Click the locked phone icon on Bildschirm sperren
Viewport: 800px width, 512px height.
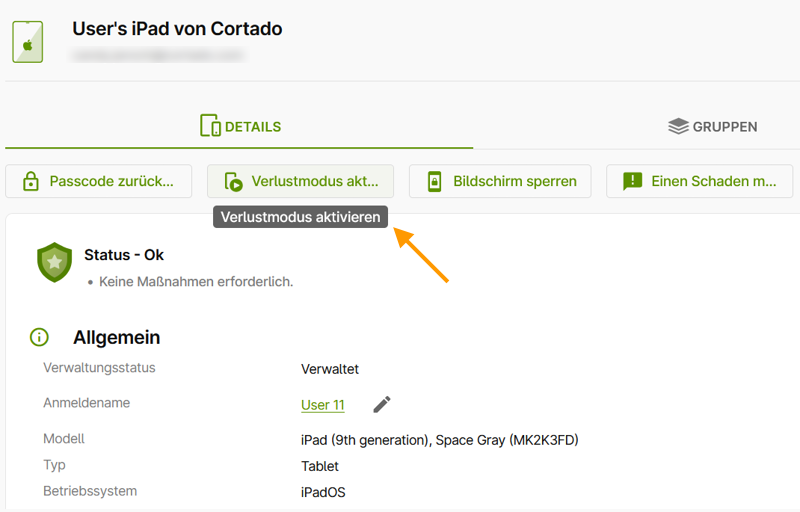coord(434,182)
